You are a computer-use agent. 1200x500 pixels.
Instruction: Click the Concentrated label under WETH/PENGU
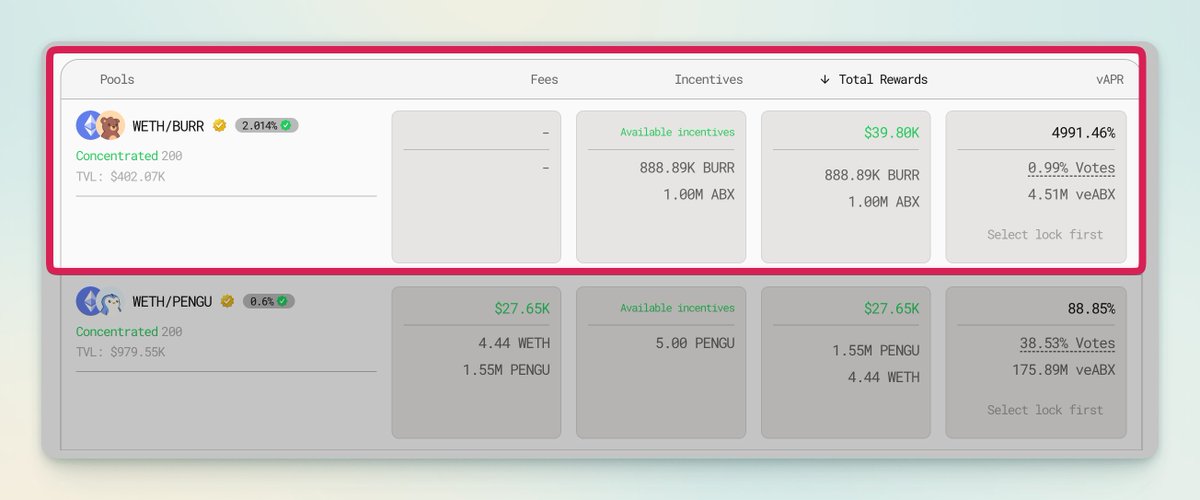[x=117, y=331]
